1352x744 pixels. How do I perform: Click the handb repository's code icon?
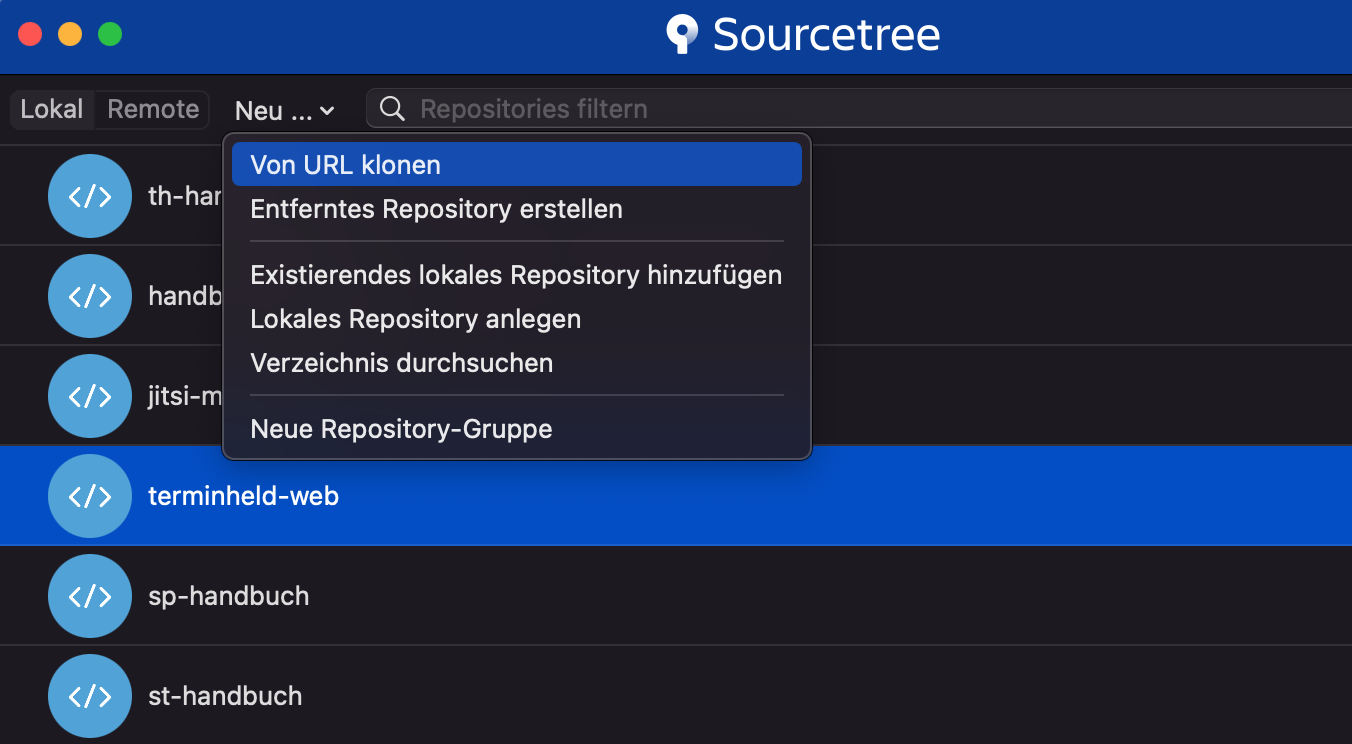pos(90,296)
